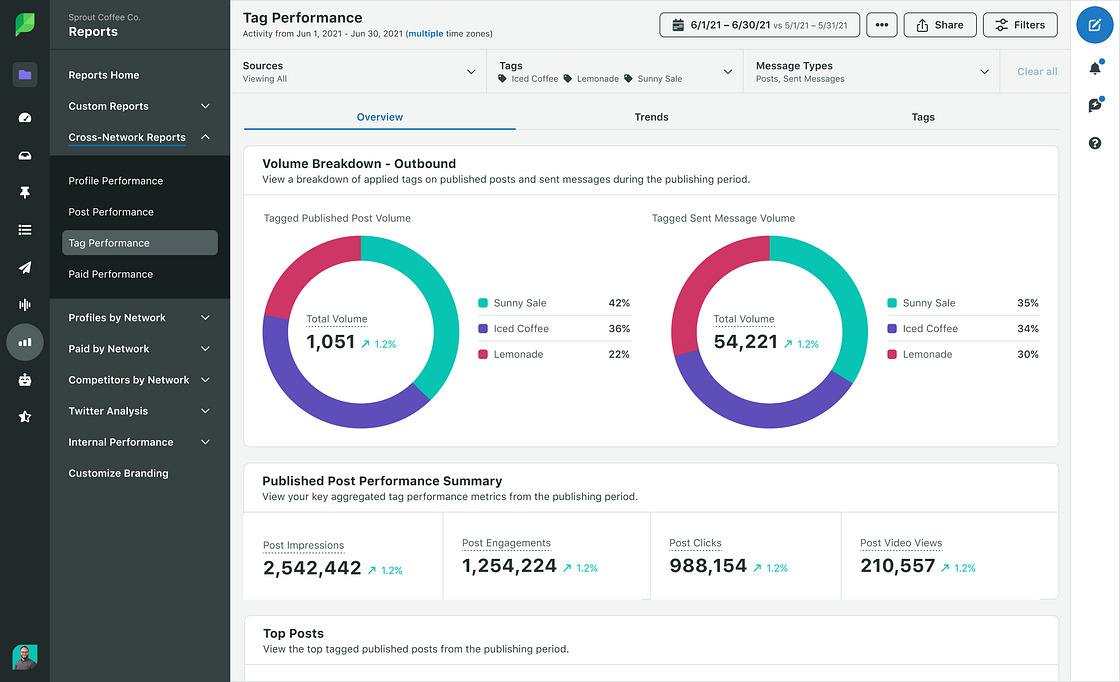Viewport: 1120px width, 682px height.
Task: Expand Twitter Analysis section
Action: [139, 411]
